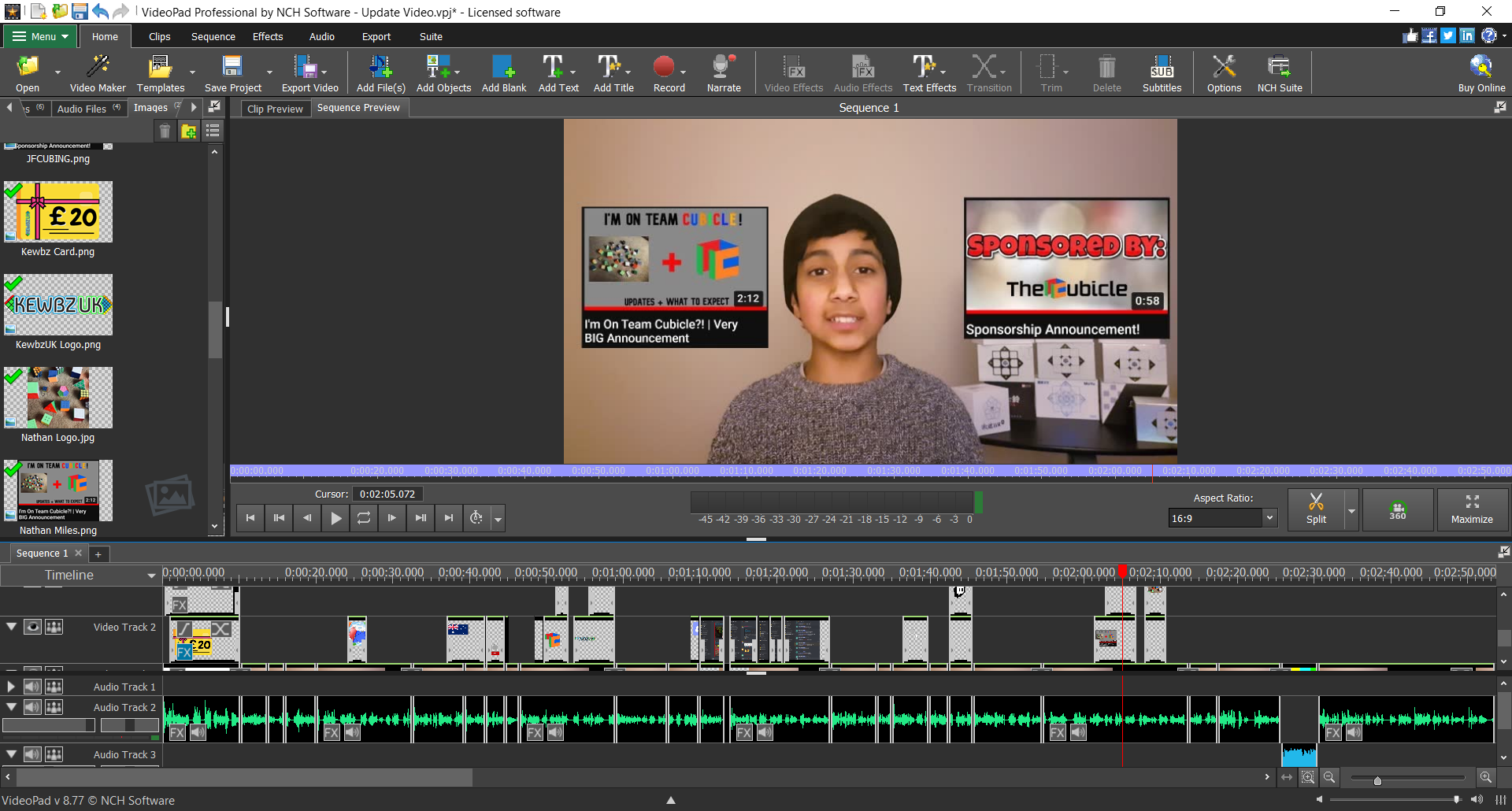
Task: Select the Sequence Preview tab
Action: tap(358, 108)
